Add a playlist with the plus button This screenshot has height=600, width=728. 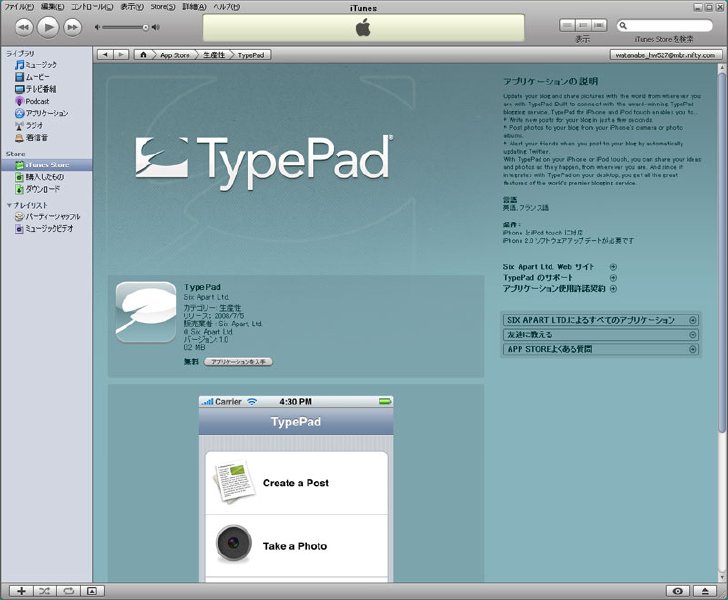[21, 591]
